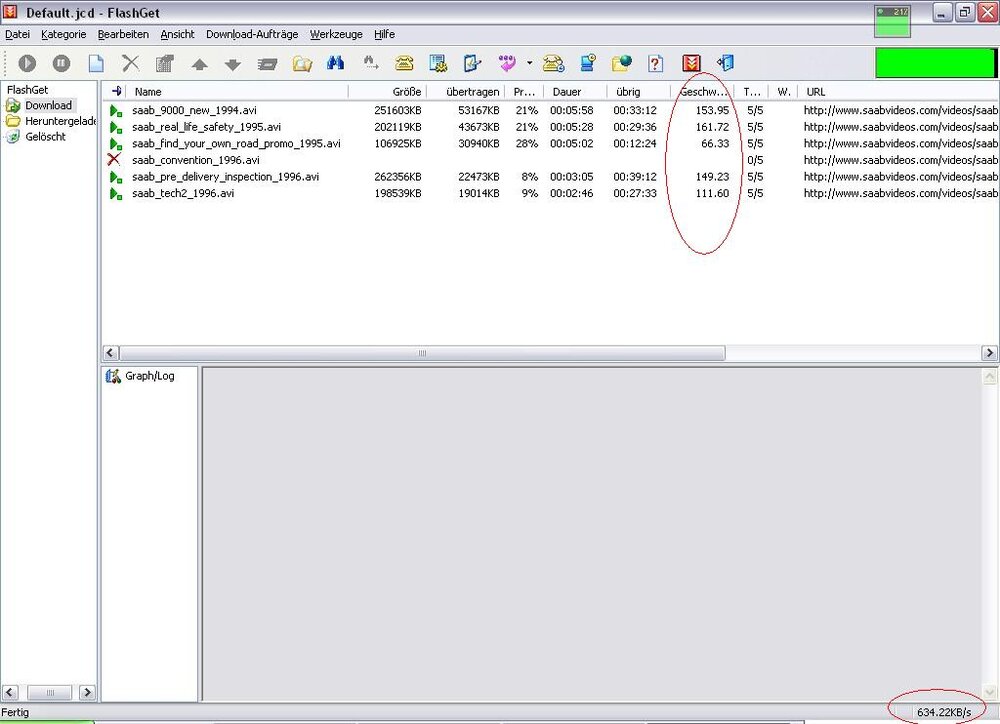Click the notepad with pencil toolbar icon
The width and height of the screenshot is (1000, 724).
click(x=472, y=63)
